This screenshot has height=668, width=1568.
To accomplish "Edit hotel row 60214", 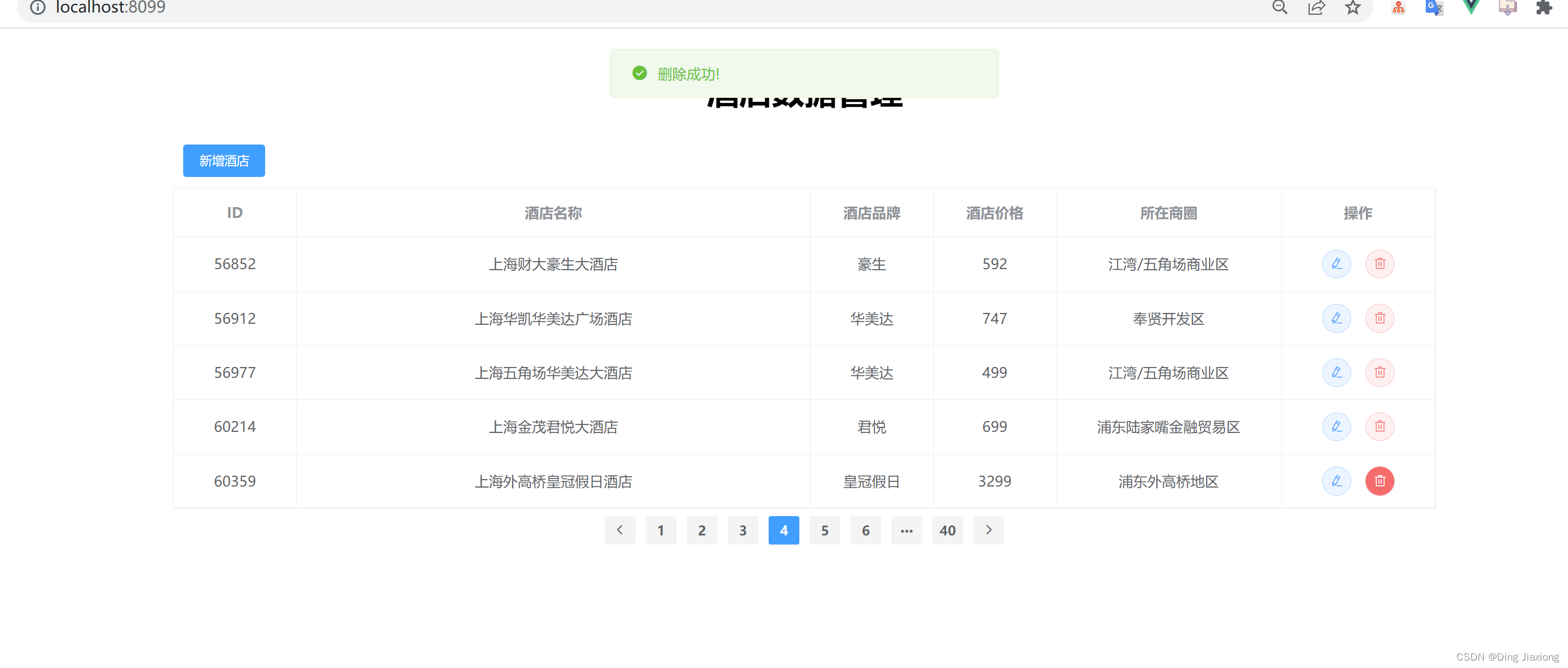I will (x=1336, y=427).
